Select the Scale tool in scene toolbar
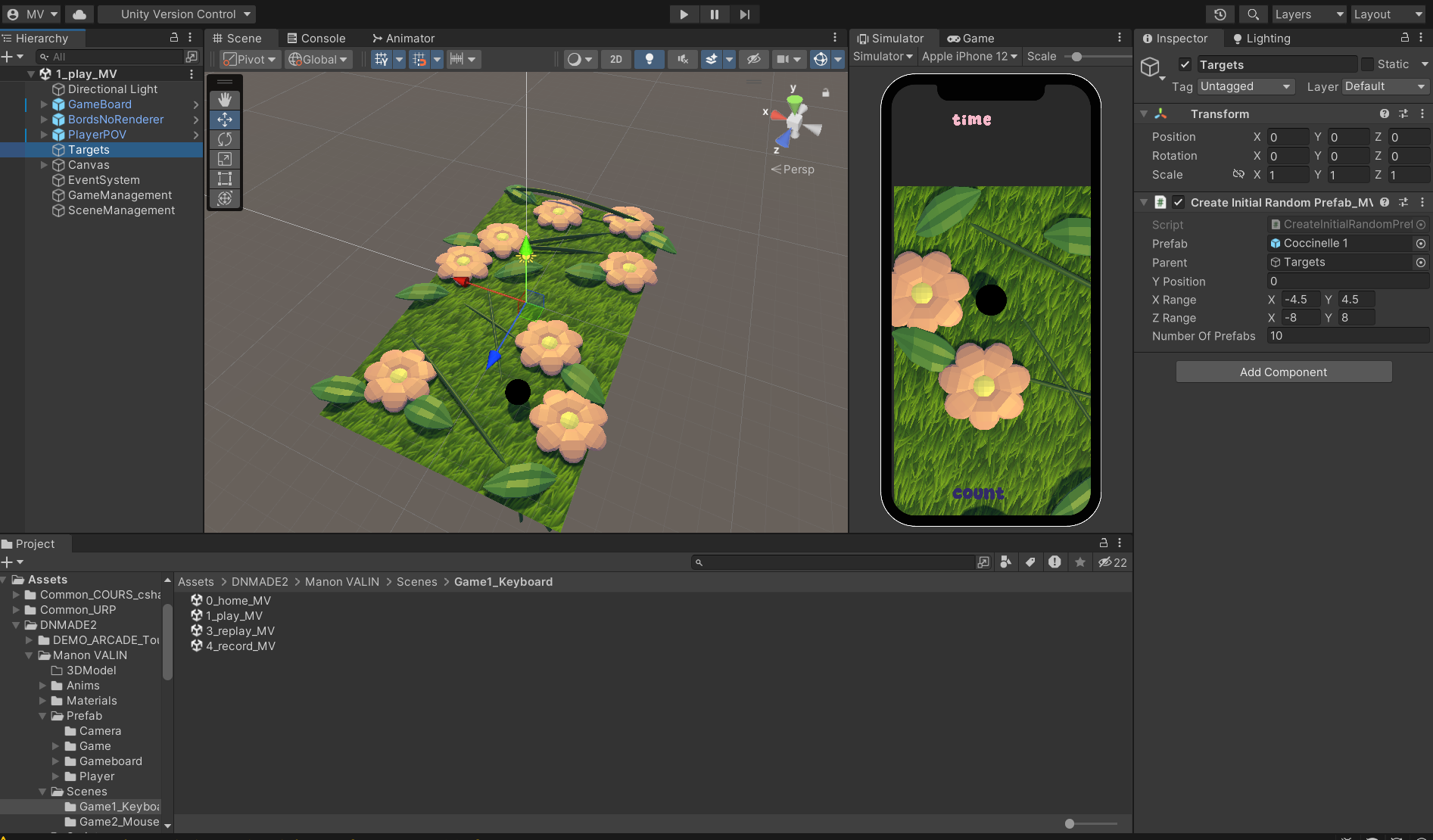Viewport: 1433px width, 840px height. (x=225, y=159)
